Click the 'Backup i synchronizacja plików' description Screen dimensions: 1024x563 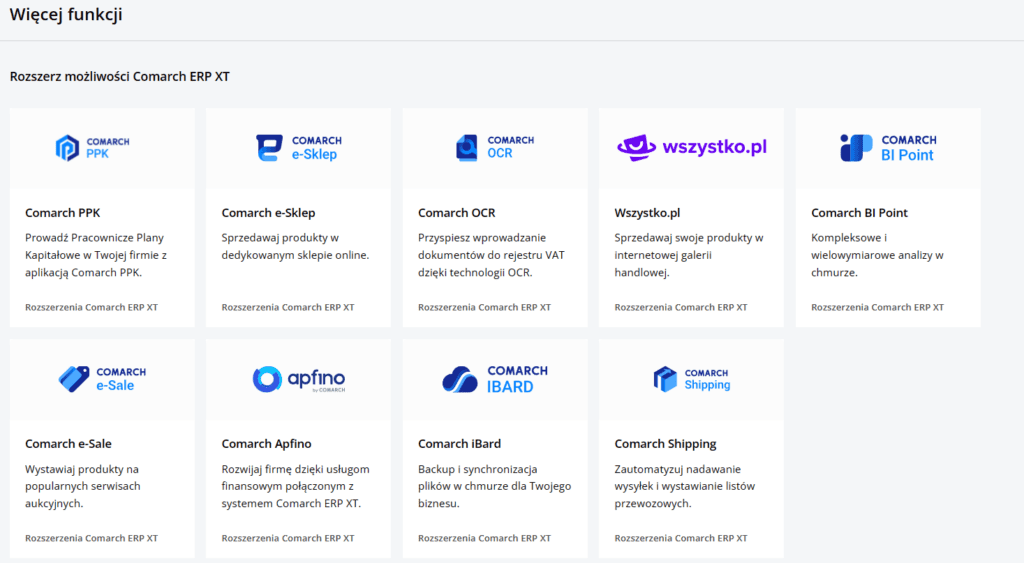tap(494, 486)
